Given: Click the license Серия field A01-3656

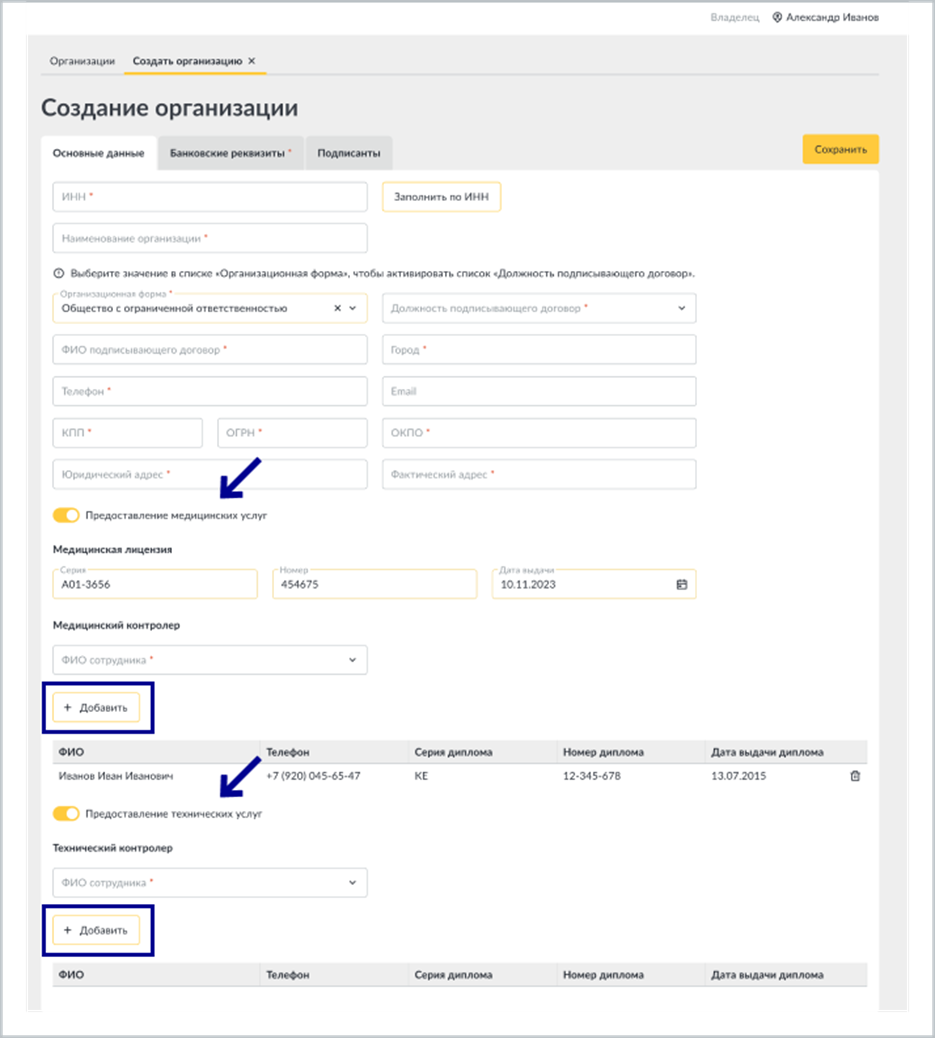Looking at the screenshot, I should 155,585.
